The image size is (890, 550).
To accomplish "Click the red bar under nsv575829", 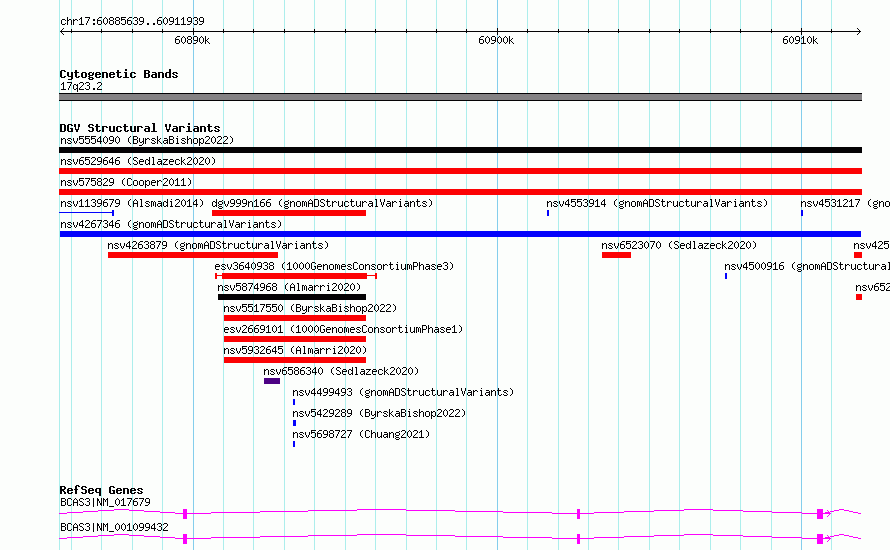I will point(460,192).
